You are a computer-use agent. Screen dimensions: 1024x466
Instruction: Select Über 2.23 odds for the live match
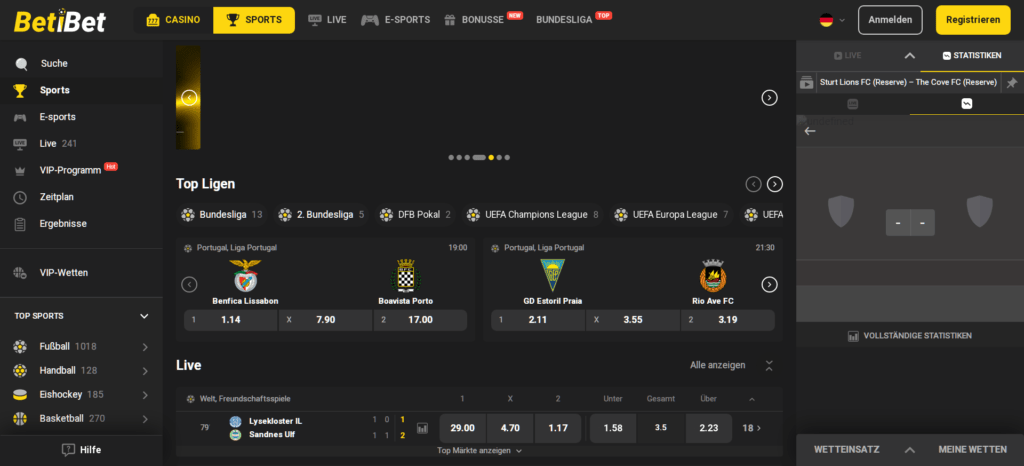point(709,428)
